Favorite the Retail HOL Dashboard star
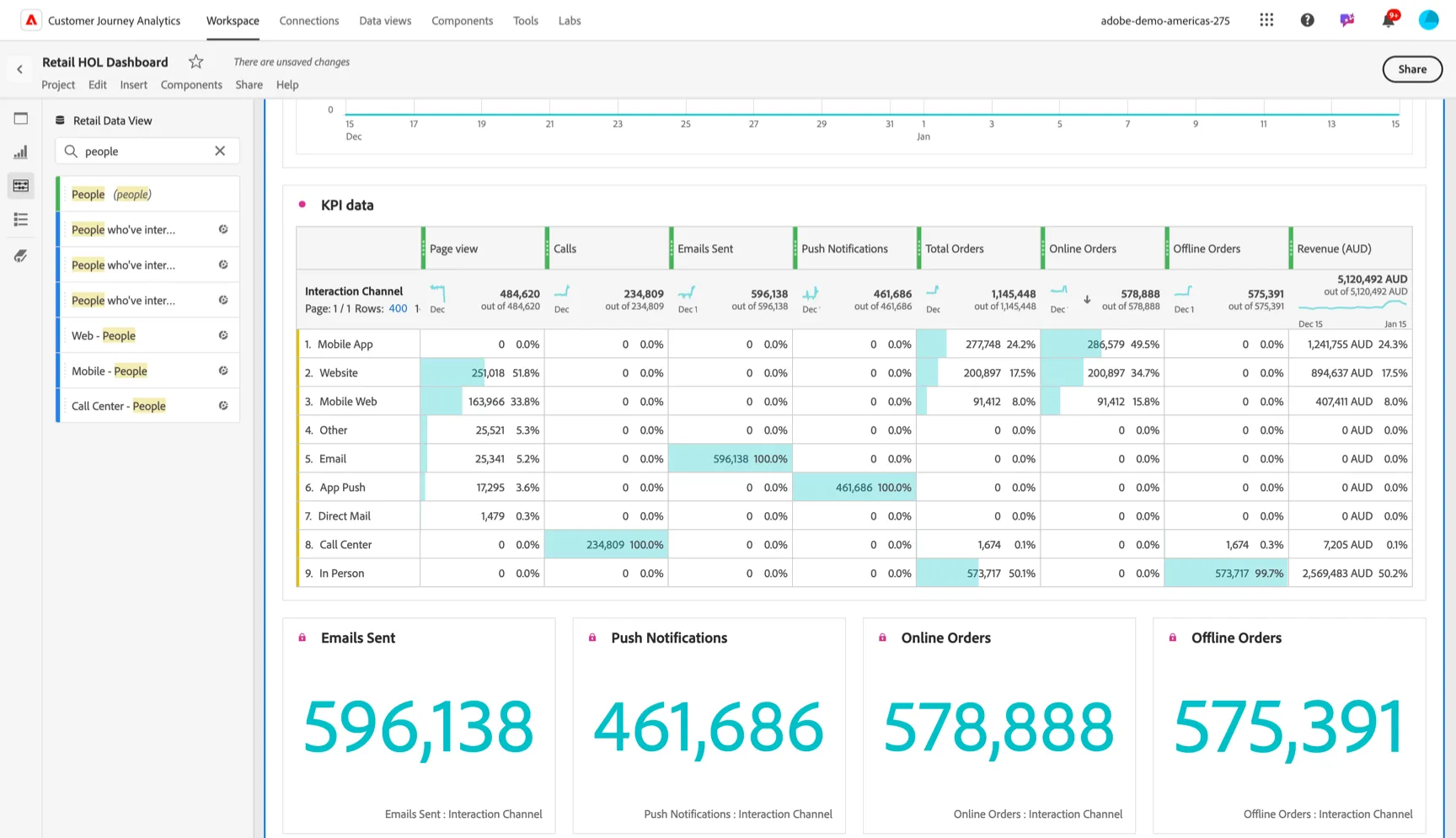 click(196, 61)
